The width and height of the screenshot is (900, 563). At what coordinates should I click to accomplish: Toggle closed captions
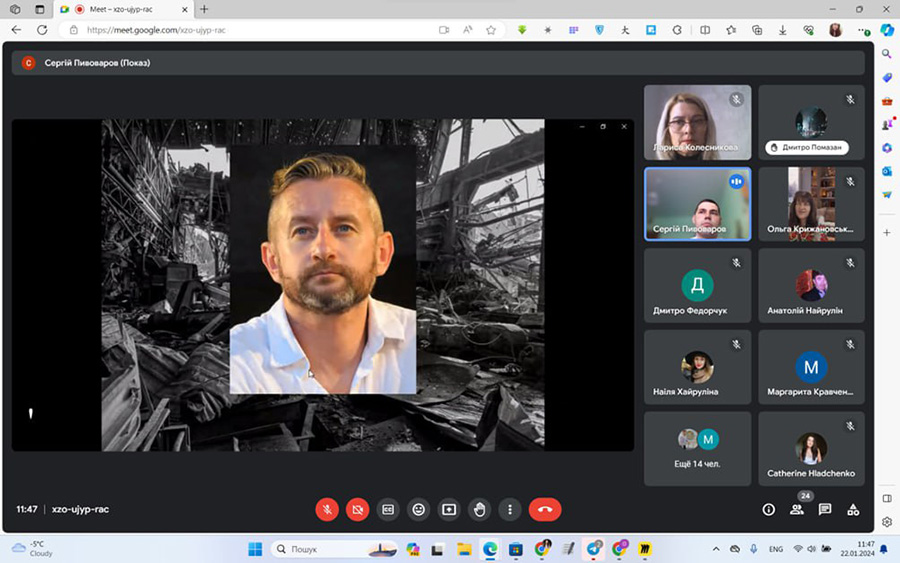tap(388, 509)
